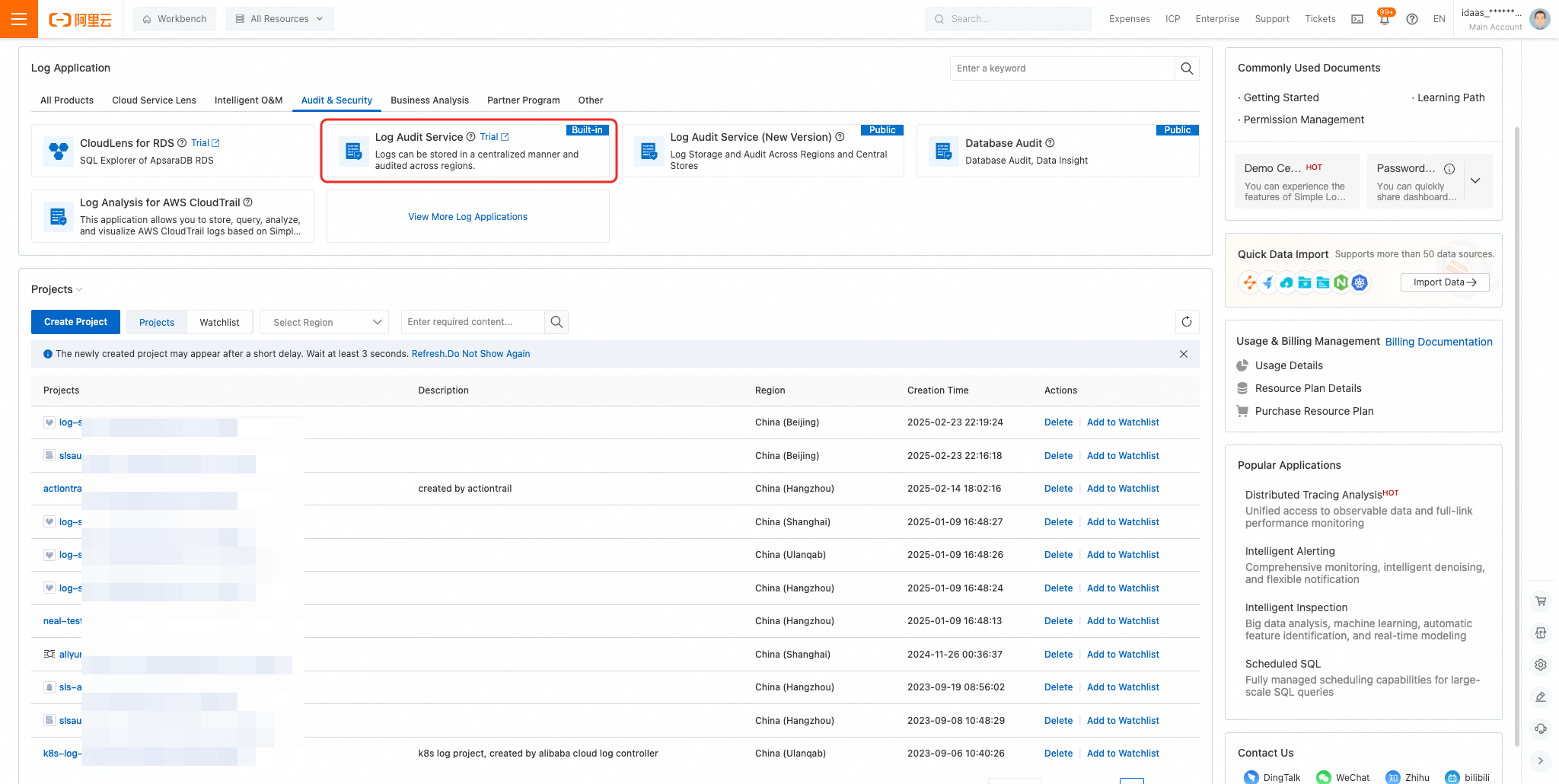Screen dimensions: 1559x784
Task: Click the gear icon in side toolbar
Action: point(1541,664)
